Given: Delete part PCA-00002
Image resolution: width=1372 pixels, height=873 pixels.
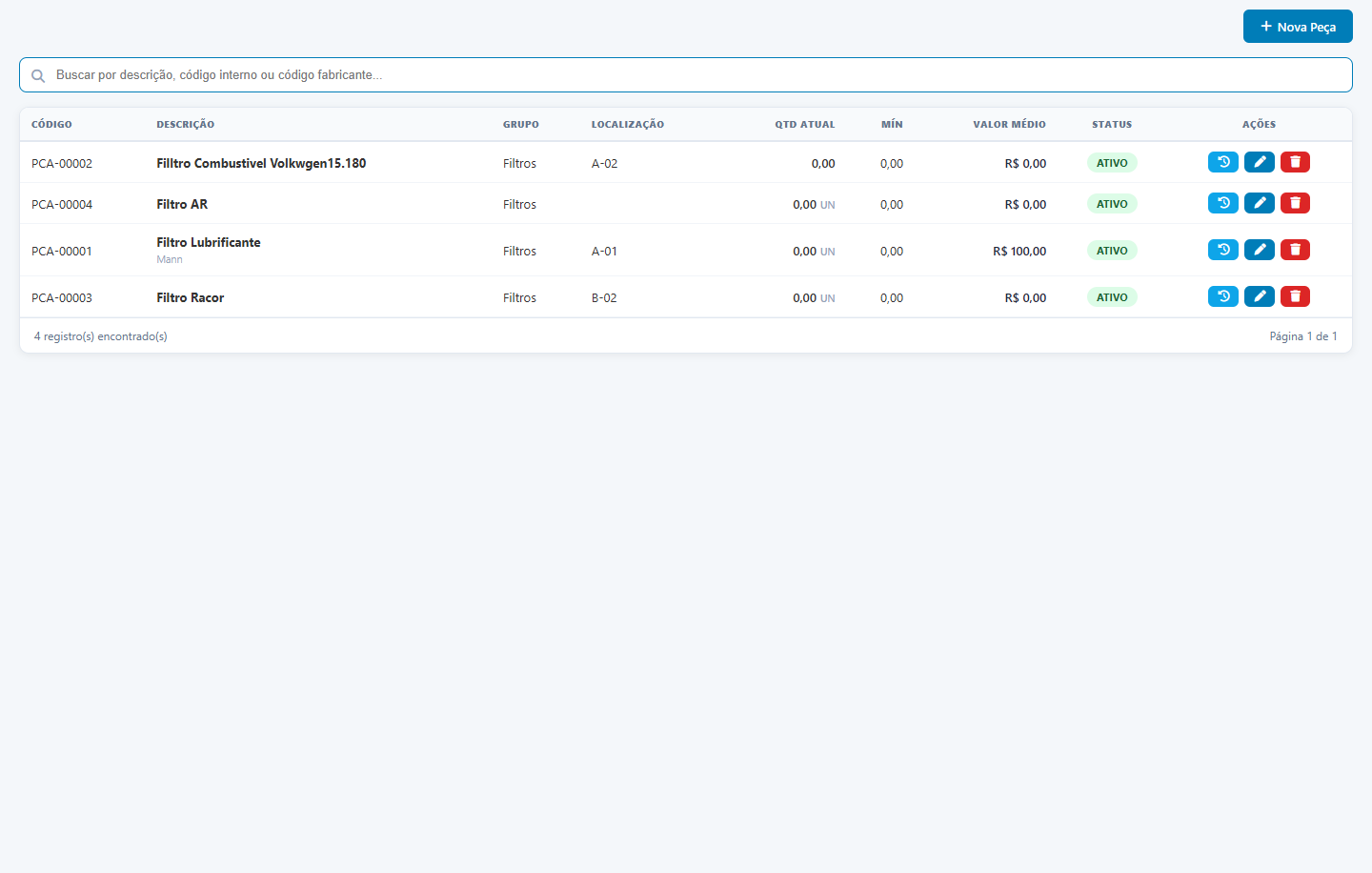Looking at the screenshot, I should pos(1295,162).
